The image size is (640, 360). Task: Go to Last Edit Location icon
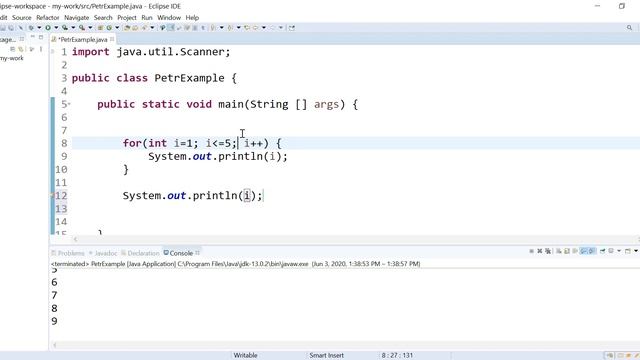247,28
